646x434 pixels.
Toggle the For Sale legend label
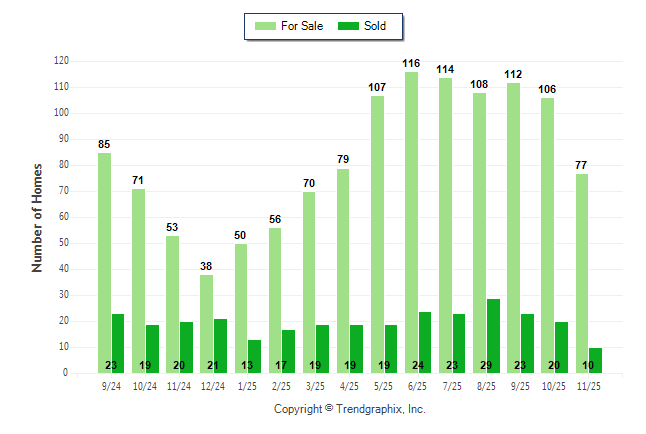coord(302,26)
